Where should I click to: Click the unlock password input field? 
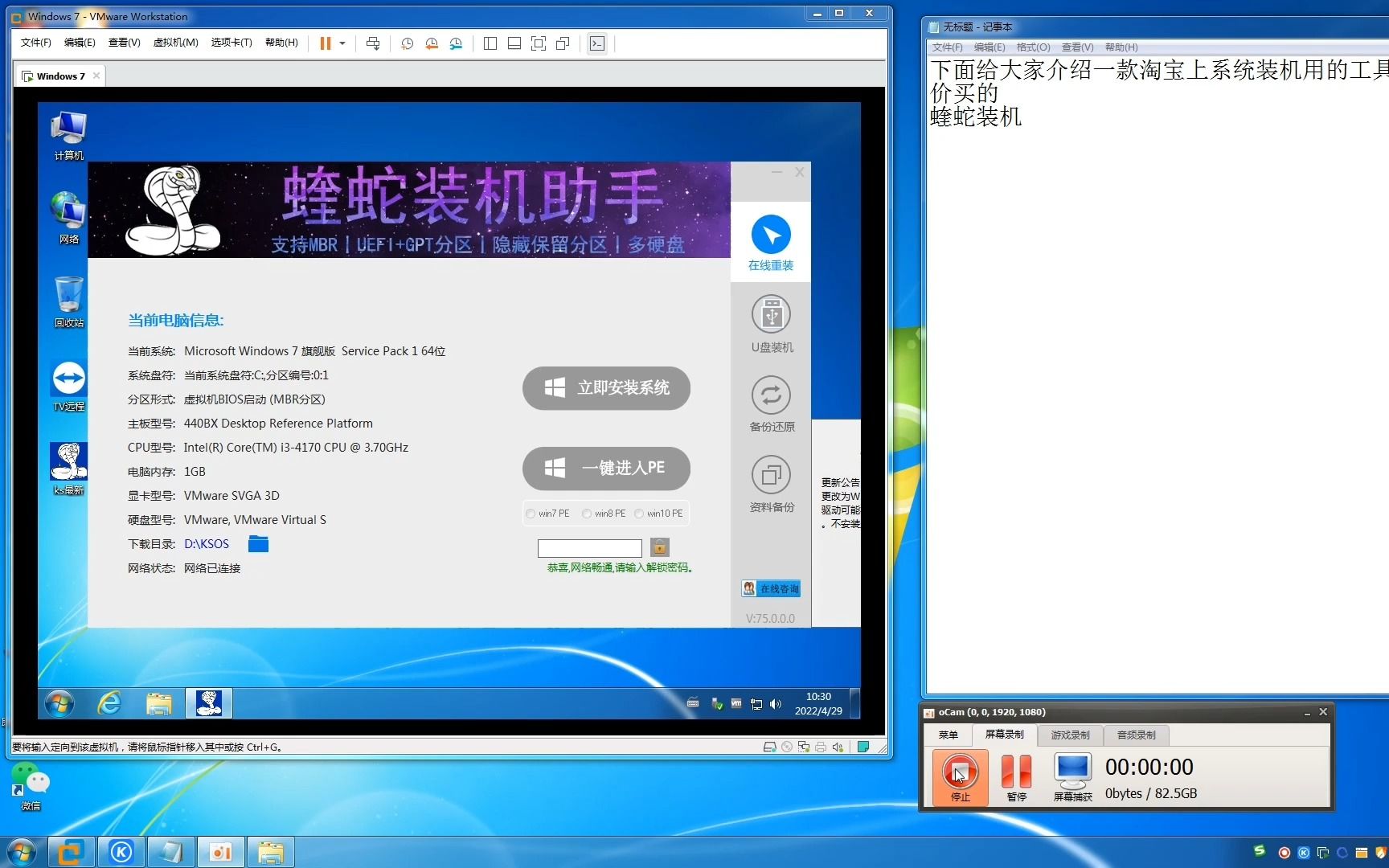coord(589,548)
